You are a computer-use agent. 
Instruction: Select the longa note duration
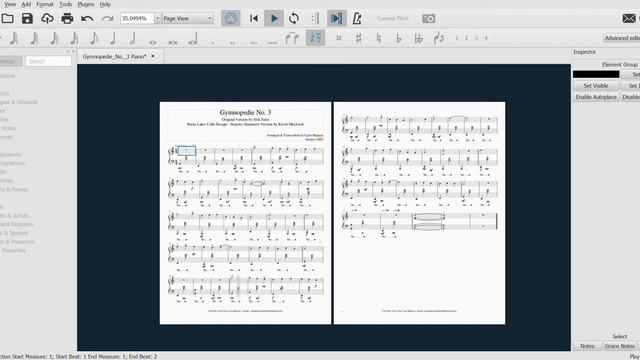point(193,39)
